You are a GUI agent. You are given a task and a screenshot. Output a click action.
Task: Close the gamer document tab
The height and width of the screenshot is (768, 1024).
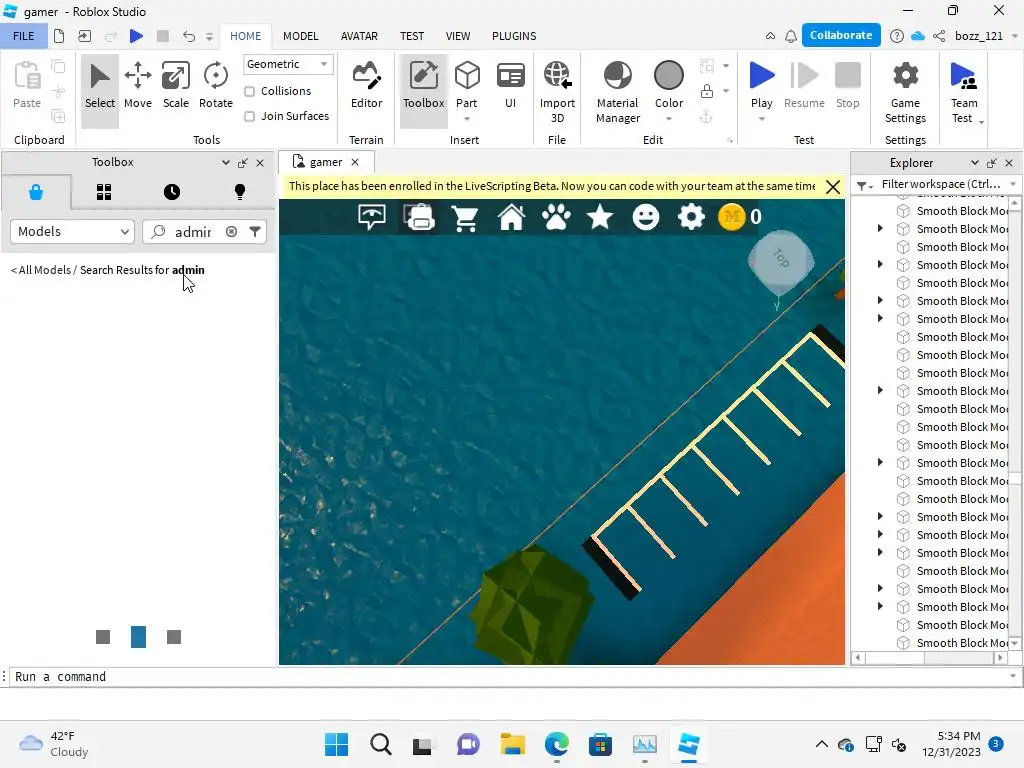click(355, 162)
